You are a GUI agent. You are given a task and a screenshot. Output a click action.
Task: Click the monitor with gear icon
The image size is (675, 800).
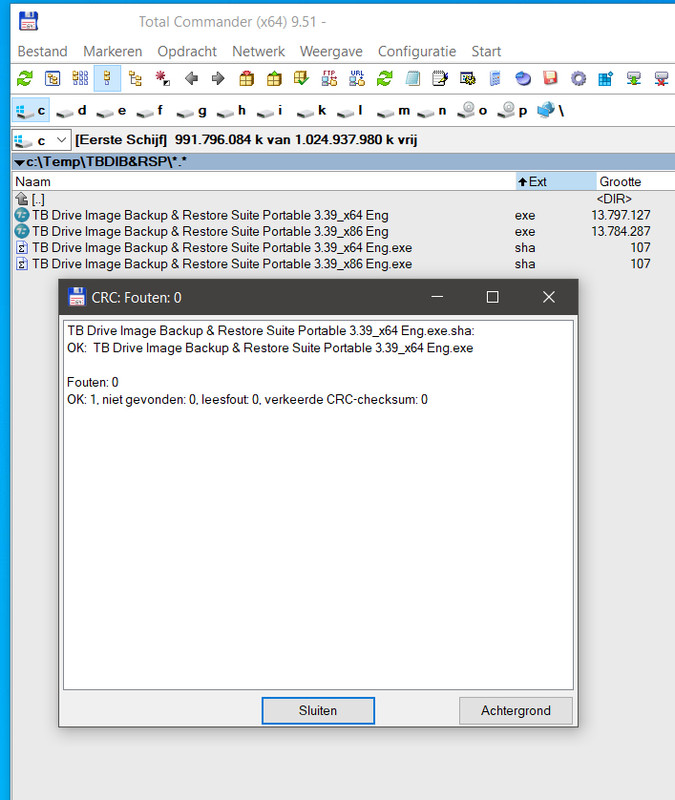click(x=467, y=79)
